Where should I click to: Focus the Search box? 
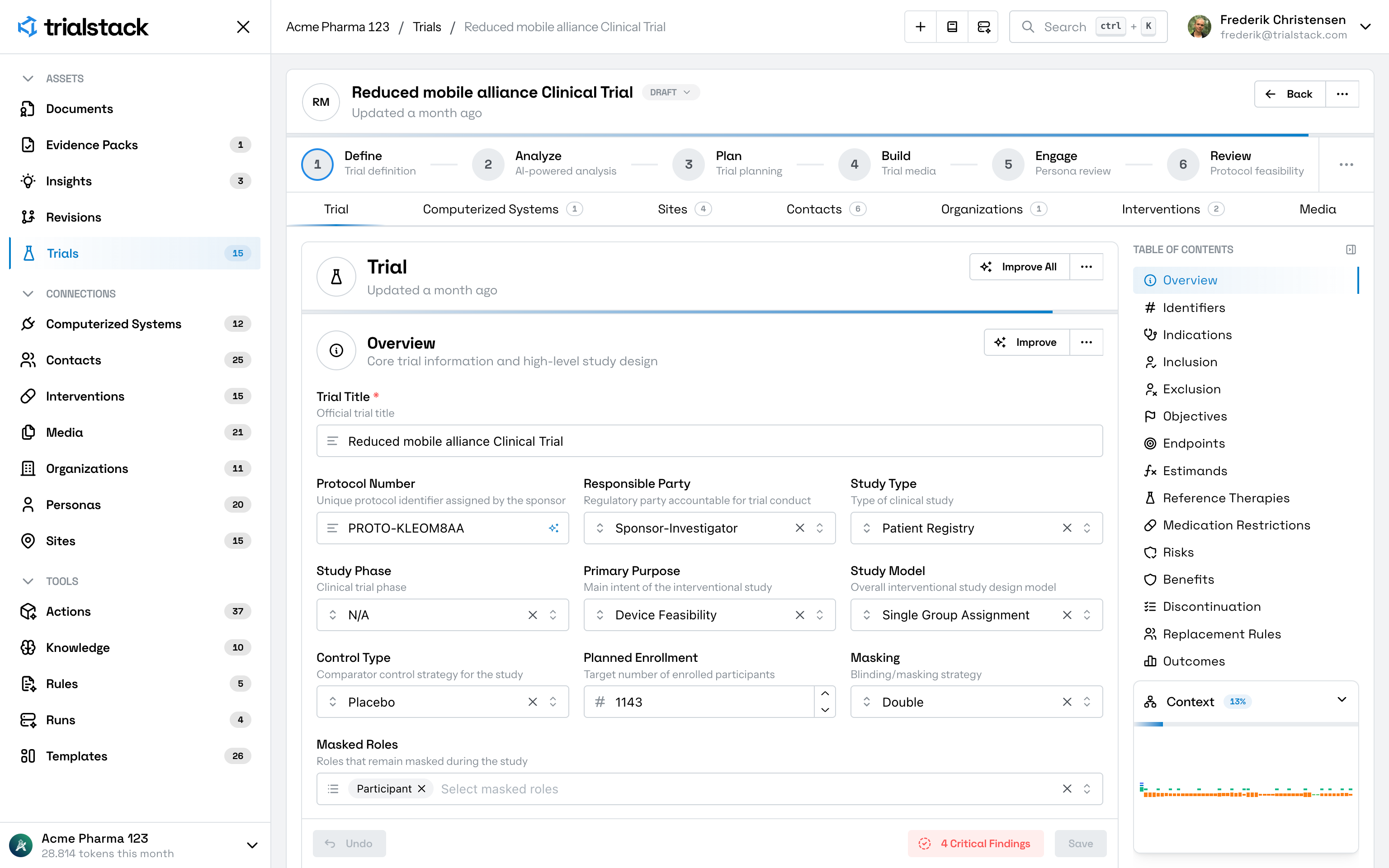(x=1088, y=27)
